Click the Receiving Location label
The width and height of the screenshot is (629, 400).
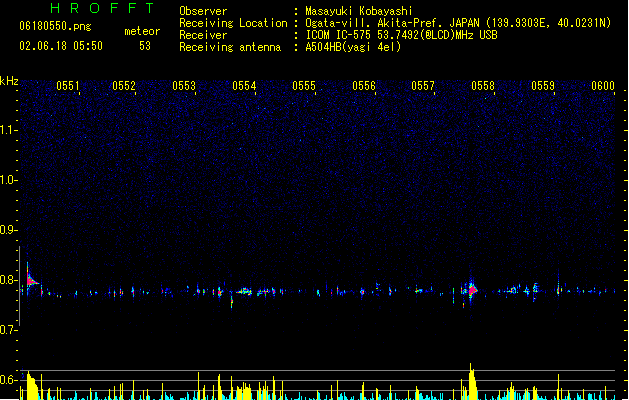pyautogui.click(x=233, y=23)
